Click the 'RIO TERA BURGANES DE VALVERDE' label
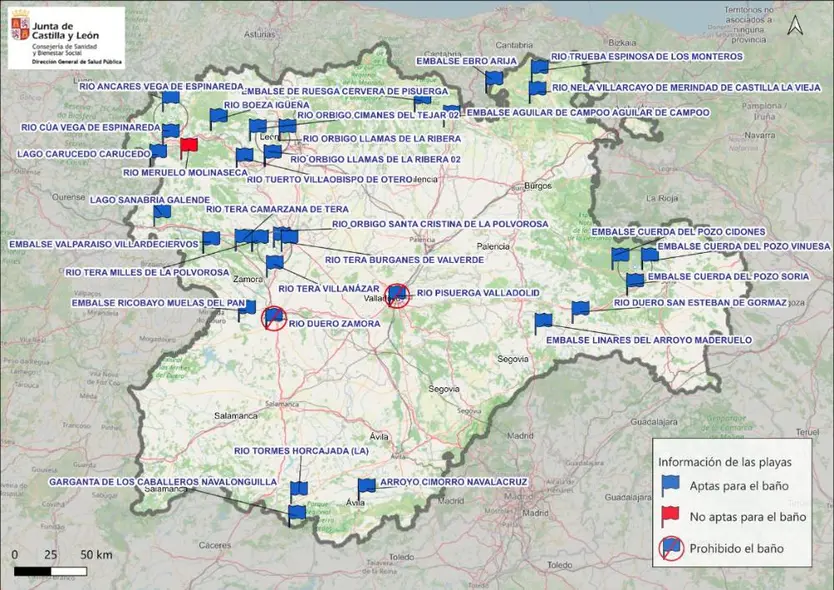Screen dimensions: 834x590 [405, 260]
